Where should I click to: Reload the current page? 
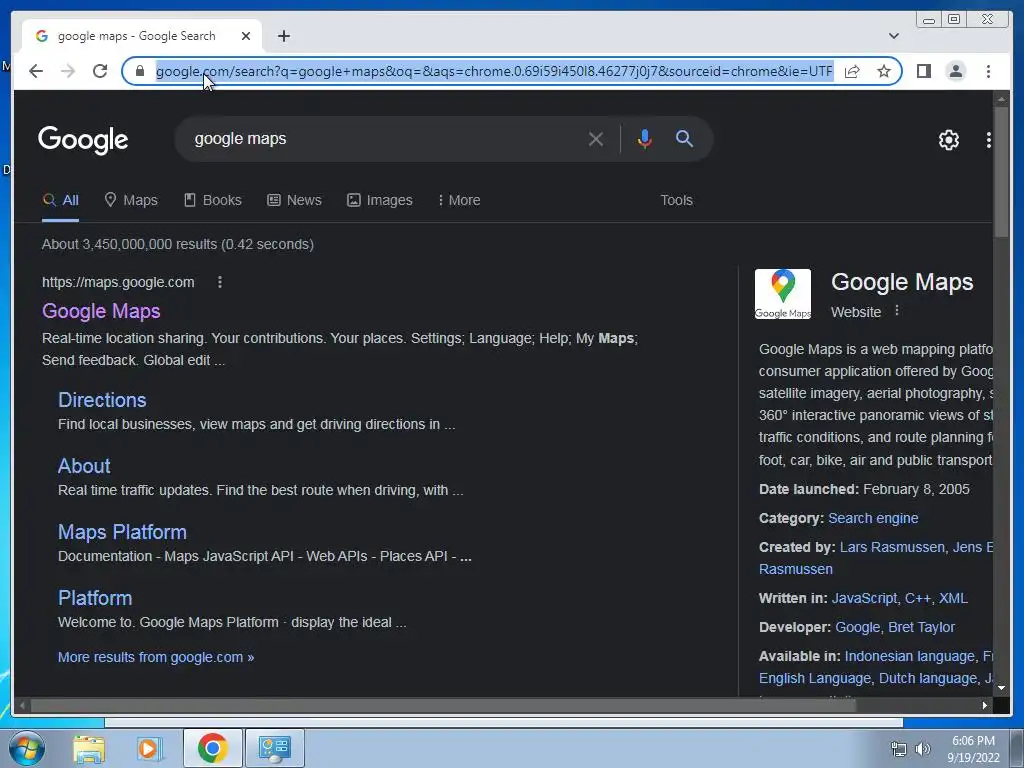click(100, 71)
